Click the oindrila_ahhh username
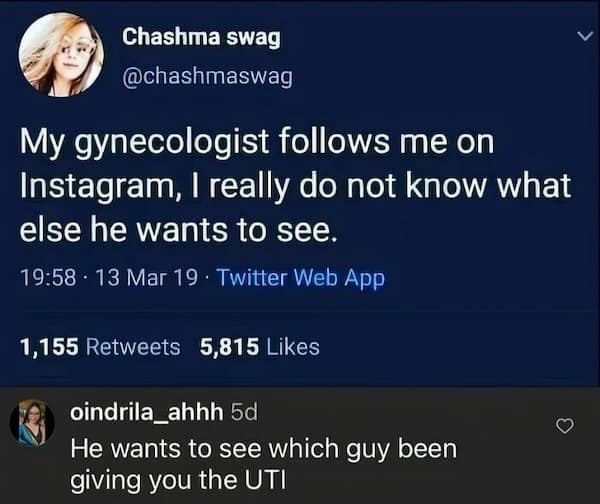 pyautogui.click(x=147, y=411)
